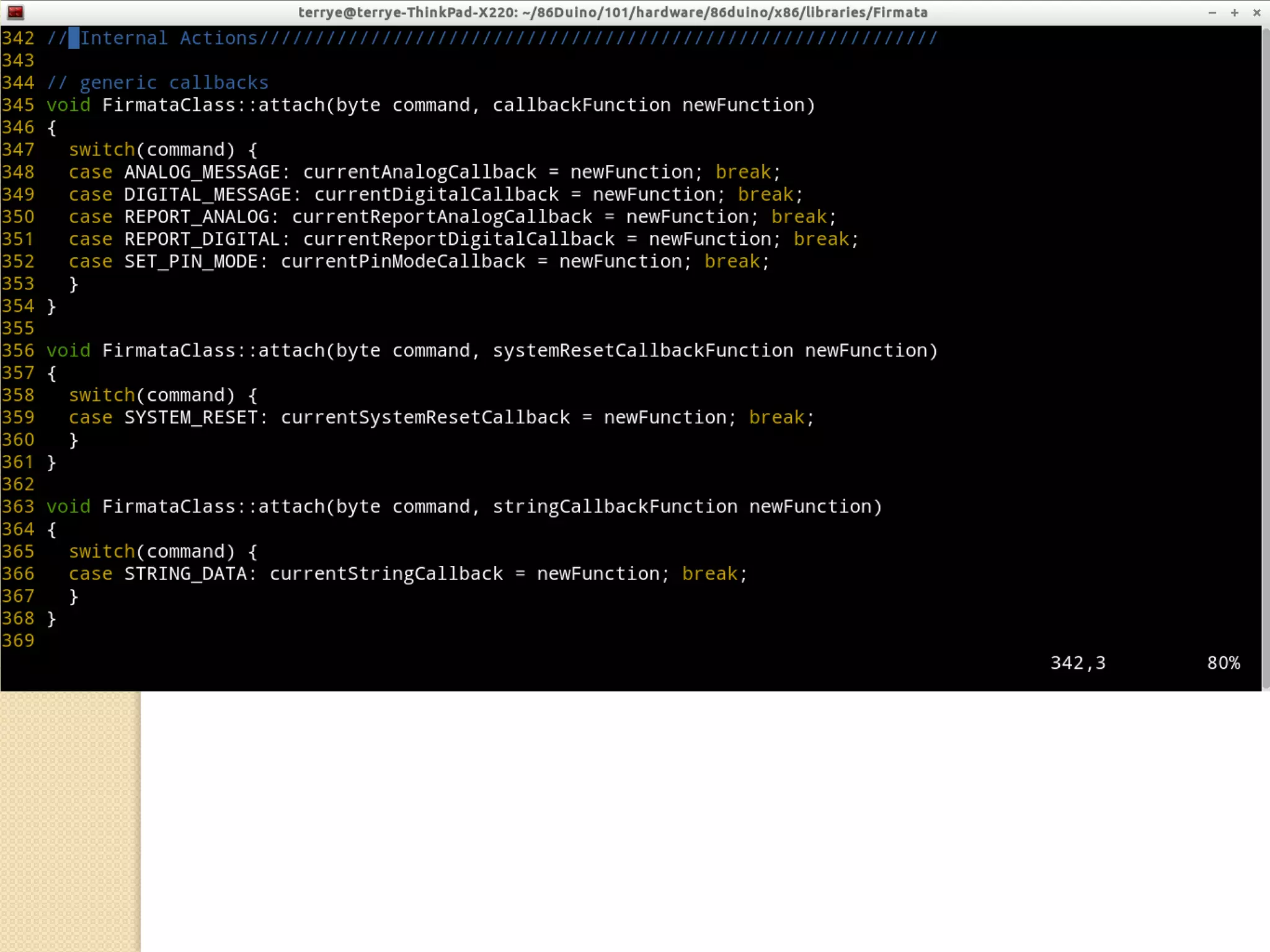
Task: Click SET_PIN_MODE case label
Action: [191, 262]
